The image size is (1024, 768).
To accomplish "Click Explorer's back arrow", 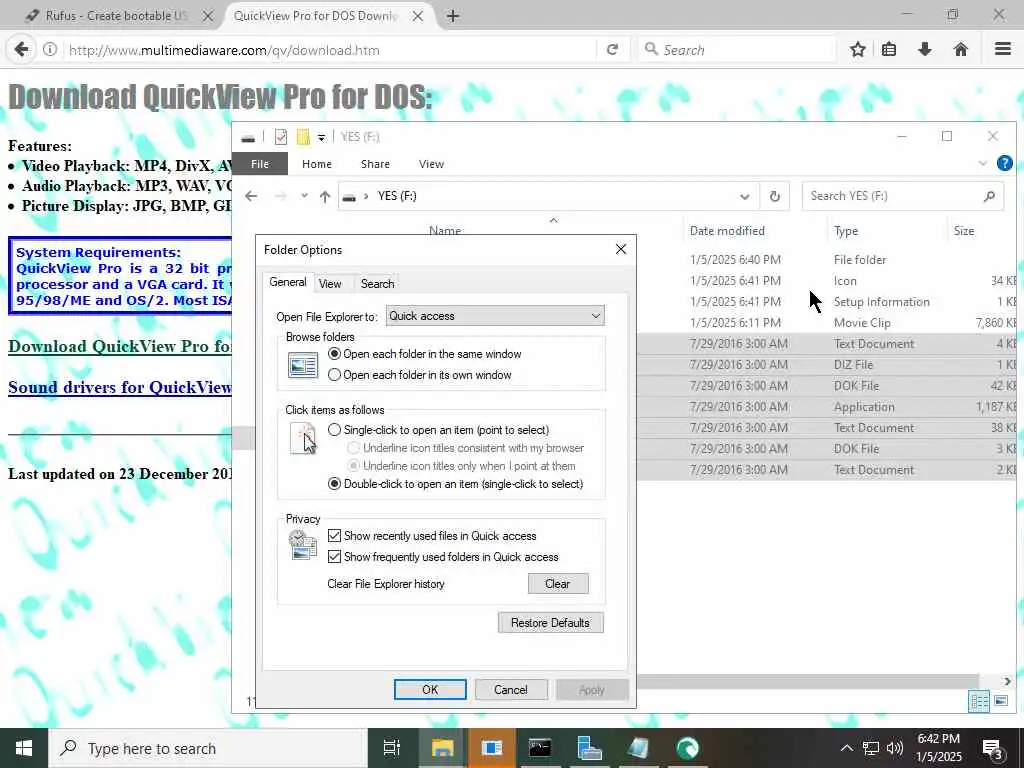I will tap(251, 196).
